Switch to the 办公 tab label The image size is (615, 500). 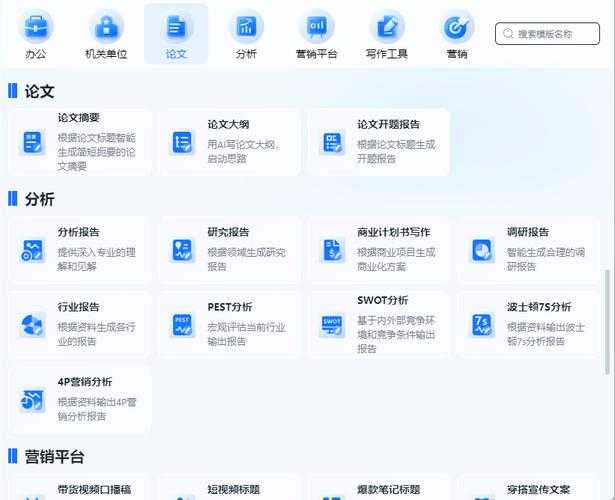[36, 54]
